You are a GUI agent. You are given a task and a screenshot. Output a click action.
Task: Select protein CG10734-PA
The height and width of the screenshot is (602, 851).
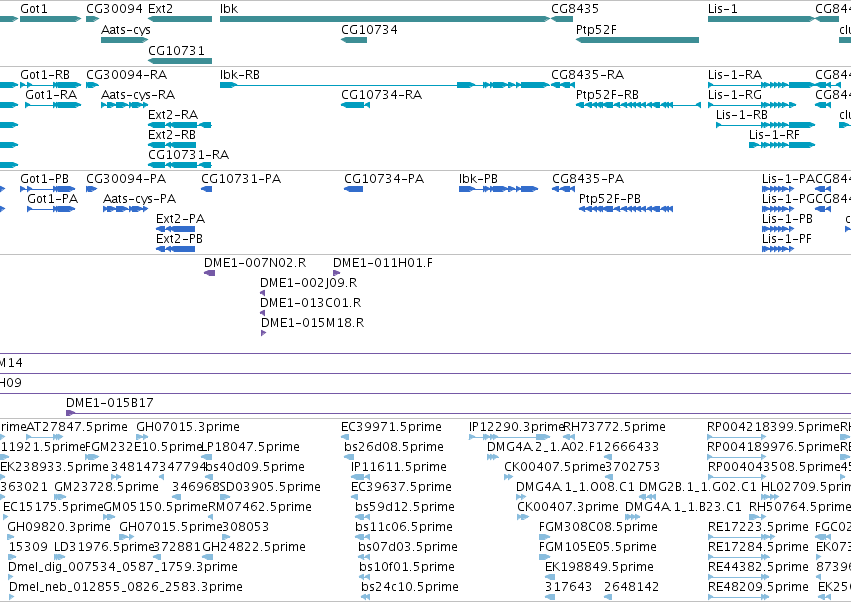(x=353, y=189)
